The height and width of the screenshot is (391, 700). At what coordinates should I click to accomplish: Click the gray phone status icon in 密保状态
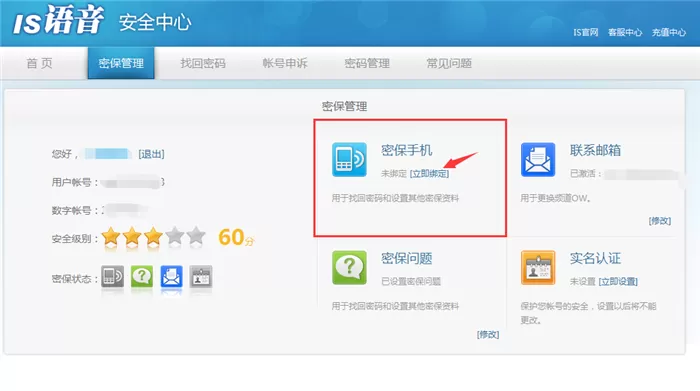(x=112, y=277)
